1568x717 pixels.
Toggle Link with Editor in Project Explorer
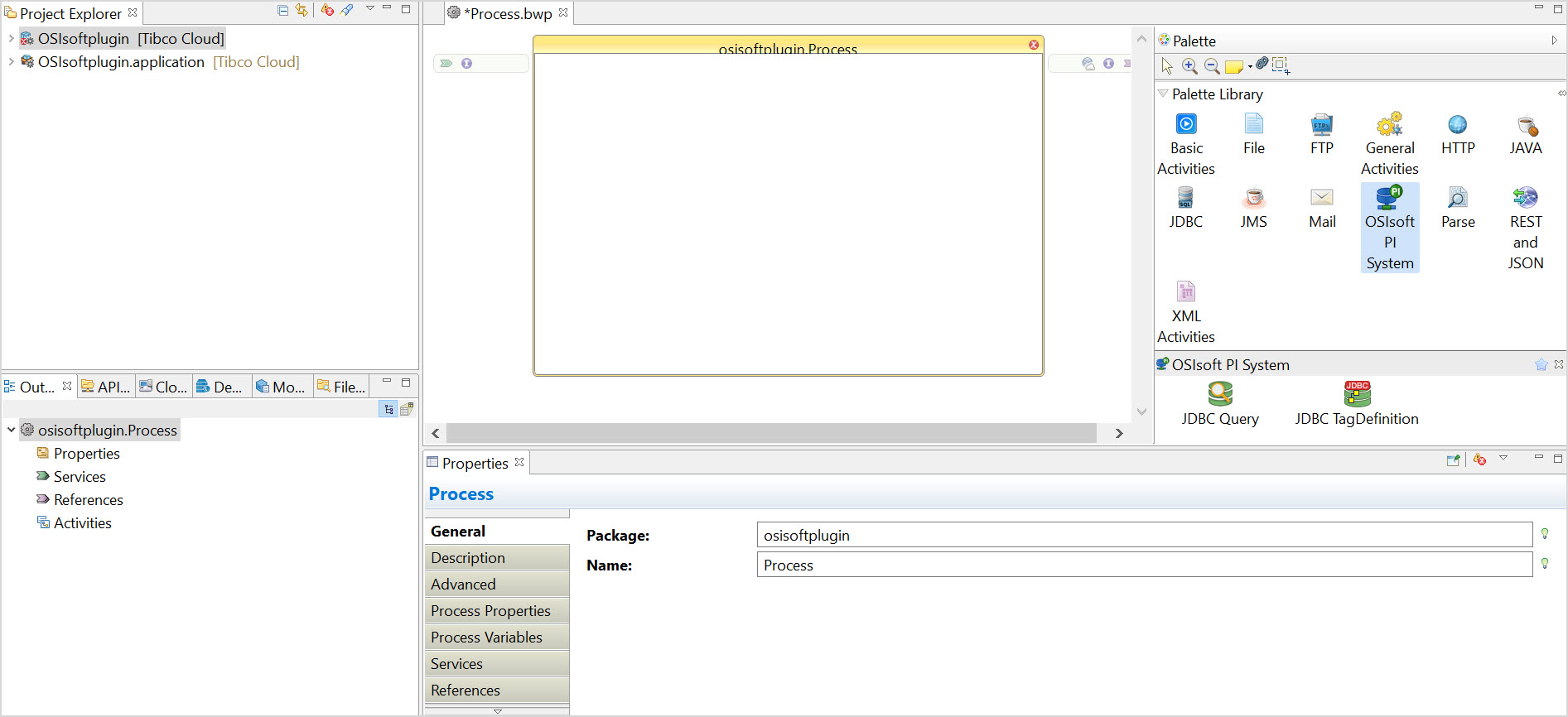[302, 11]
